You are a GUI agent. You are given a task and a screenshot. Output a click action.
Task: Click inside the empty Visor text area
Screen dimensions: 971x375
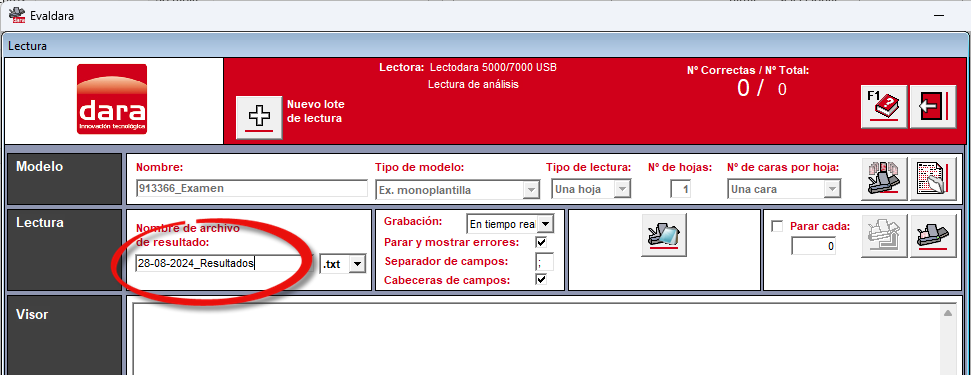pyautogui.click(x=536, y=339)
